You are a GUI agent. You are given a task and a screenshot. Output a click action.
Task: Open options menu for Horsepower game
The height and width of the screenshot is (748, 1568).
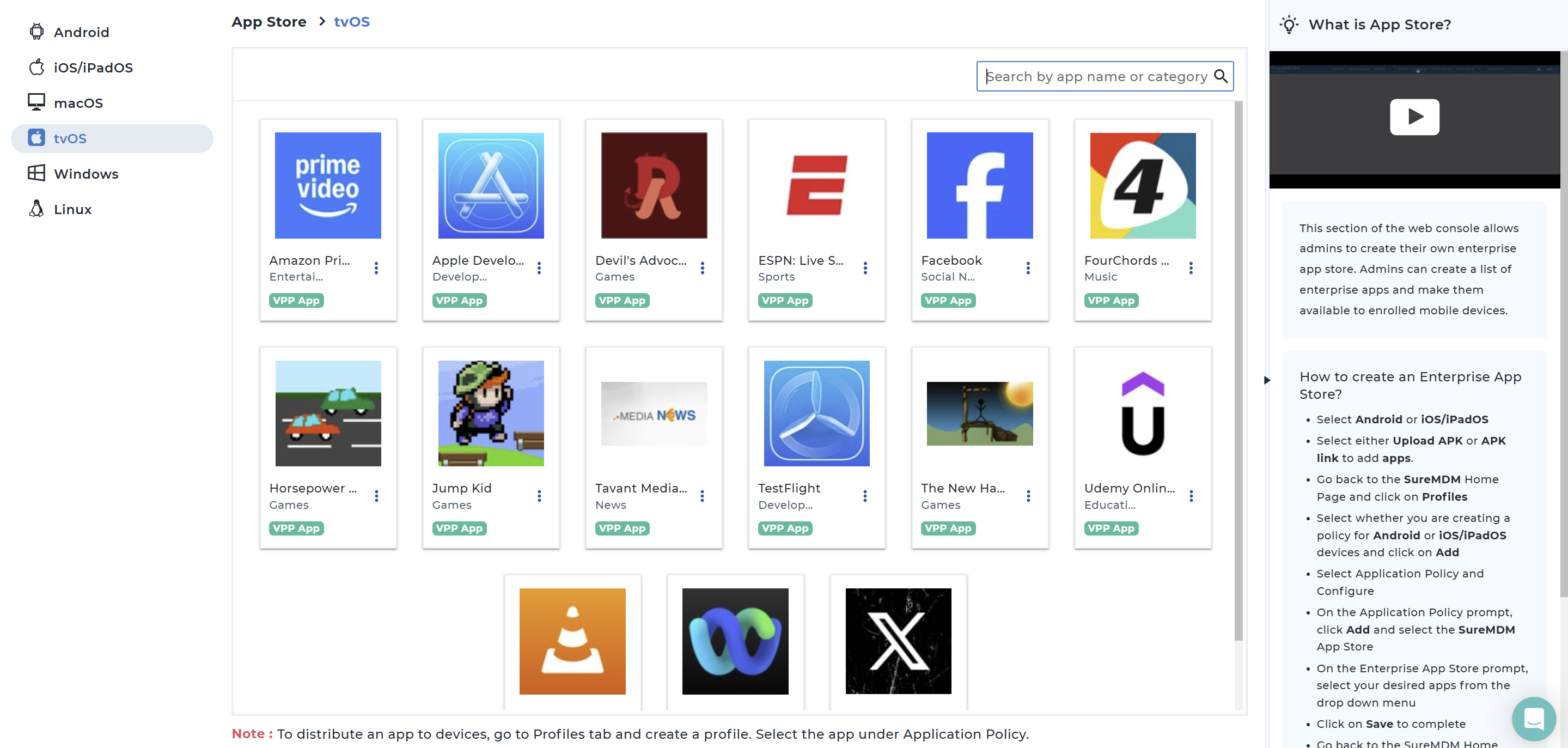(376, 496)
